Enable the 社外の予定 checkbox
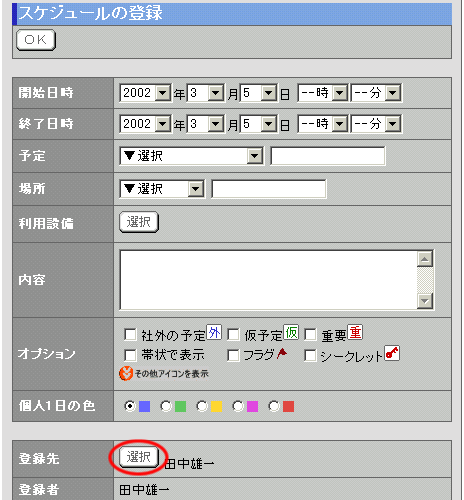 (130, 334)
